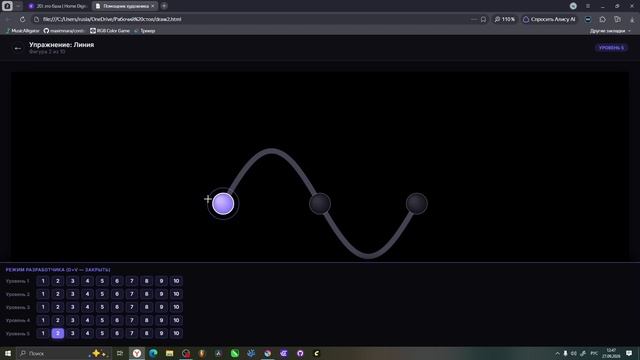
Task: Open downloads in the browser toolbar
Action: [x=632, y=19]
